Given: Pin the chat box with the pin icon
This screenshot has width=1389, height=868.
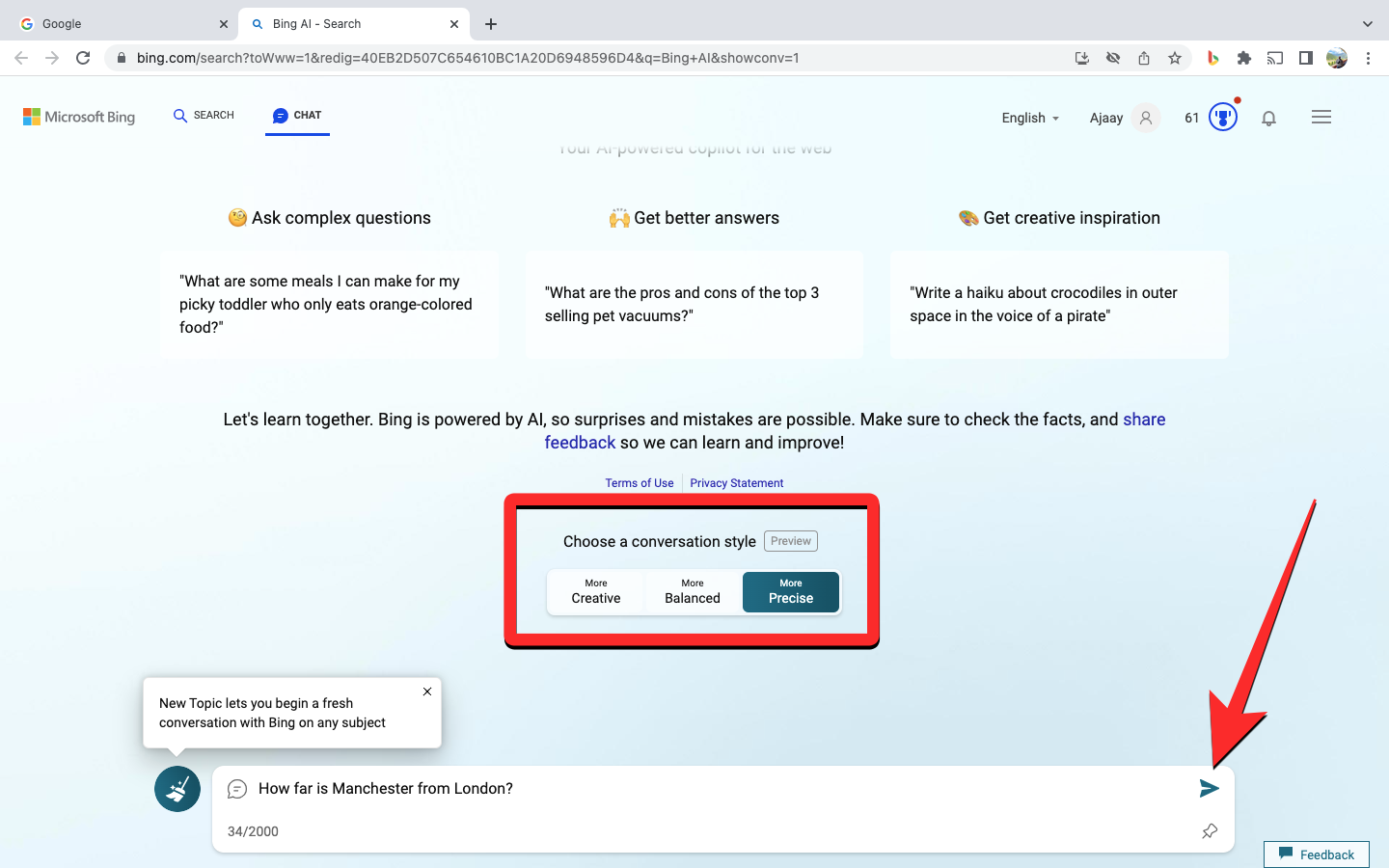Looking at the screenshot, I should click(x=1210, y=831).
